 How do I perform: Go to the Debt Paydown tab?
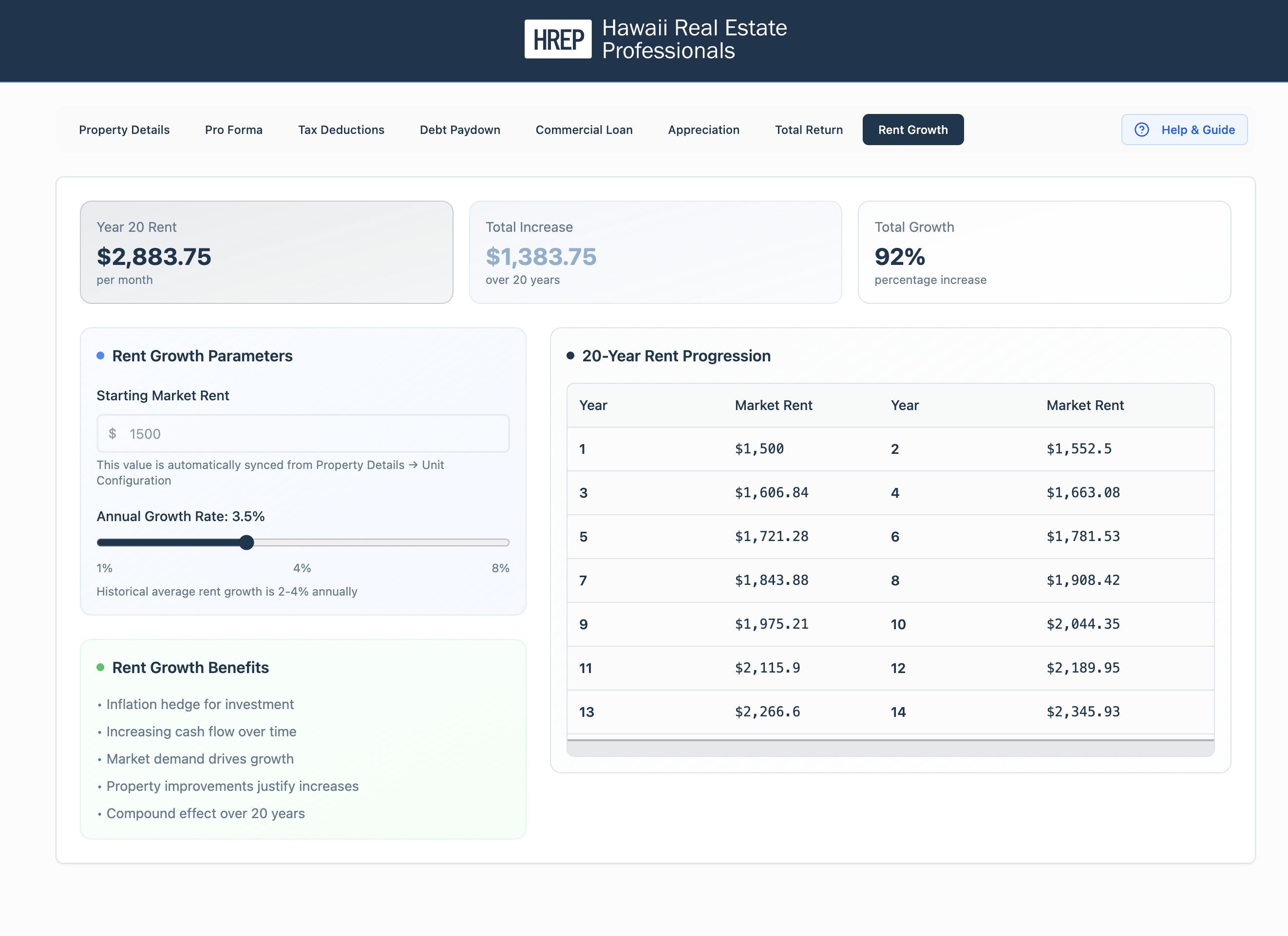pos(460,130)
